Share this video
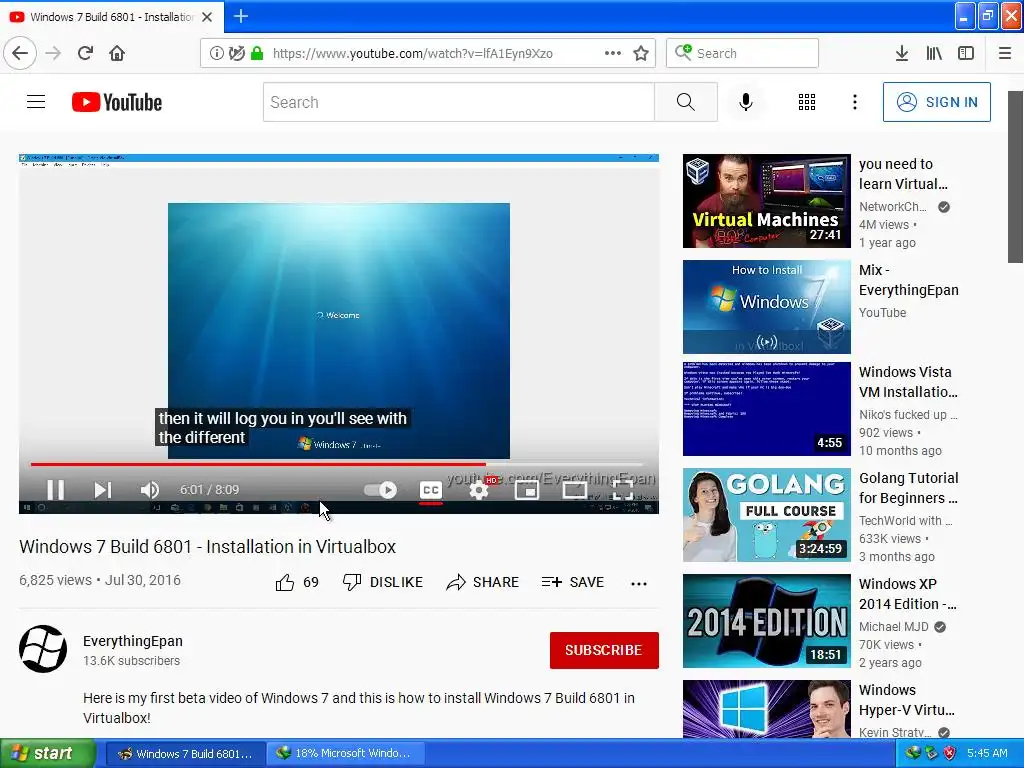 tap(483, 582)
